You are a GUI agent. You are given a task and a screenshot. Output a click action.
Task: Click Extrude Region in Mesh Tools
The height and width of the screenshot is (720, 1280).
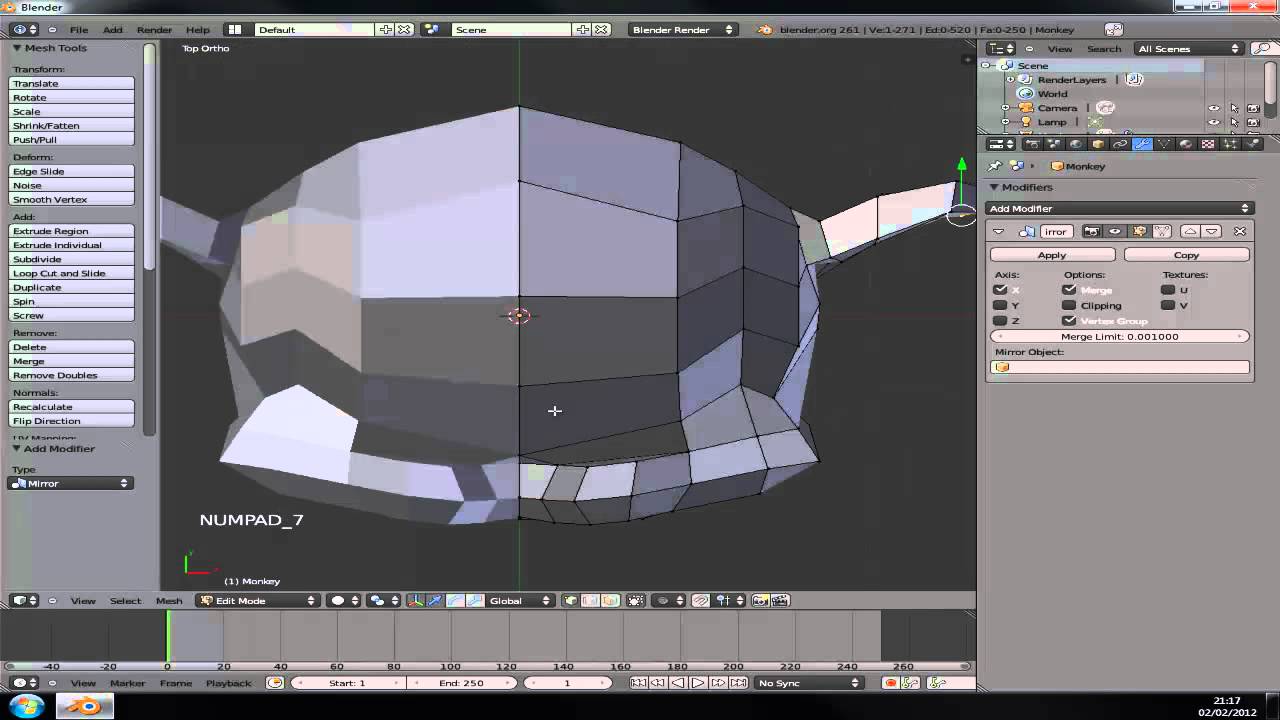pos(71,231)
